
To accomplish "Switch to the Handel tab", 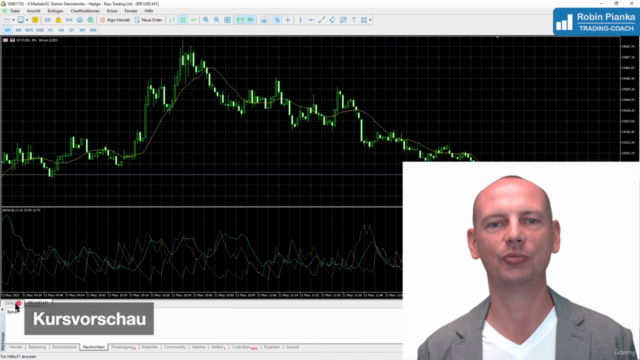I will point(16,347).
